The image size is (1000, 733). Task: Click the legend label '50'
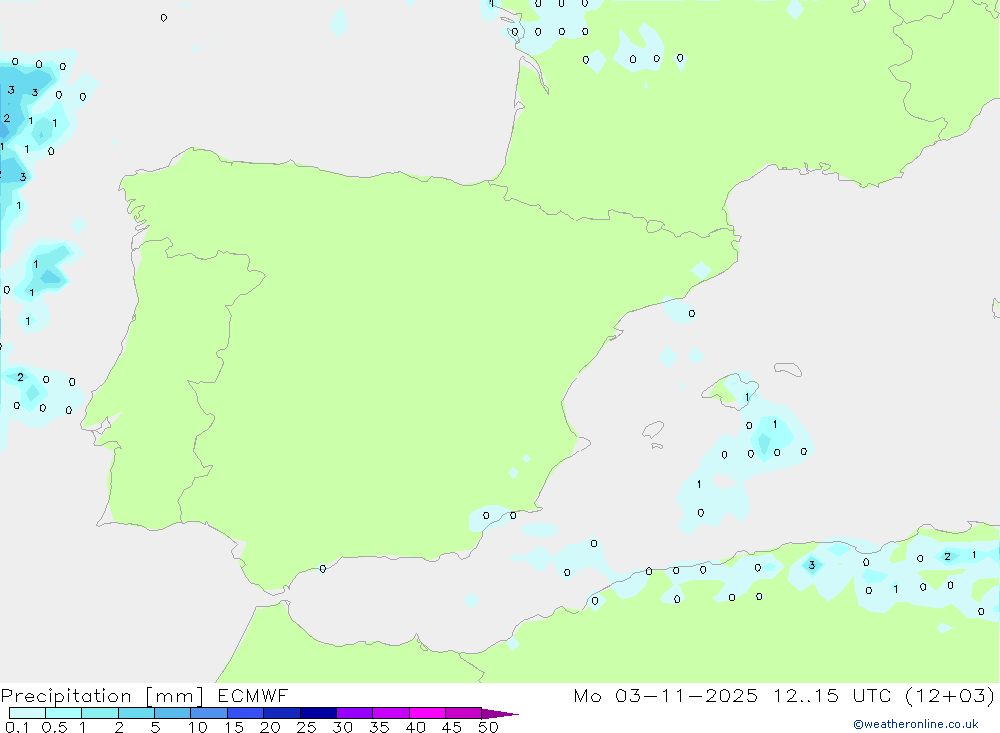[488, 727]
